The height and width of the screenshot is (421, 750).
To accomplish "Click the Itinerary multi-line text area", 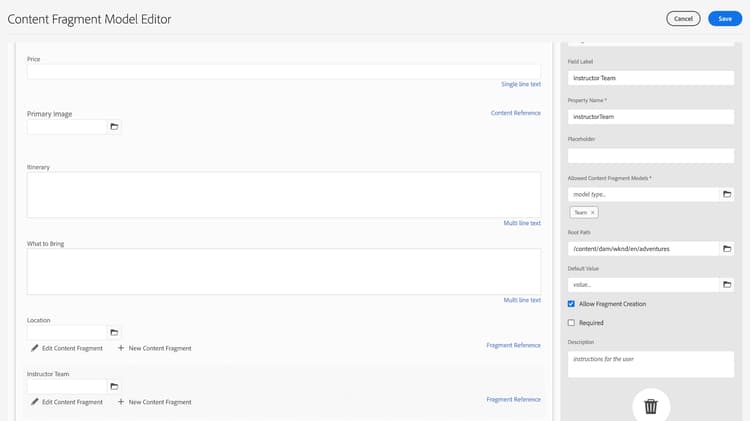I will (284, 195).
